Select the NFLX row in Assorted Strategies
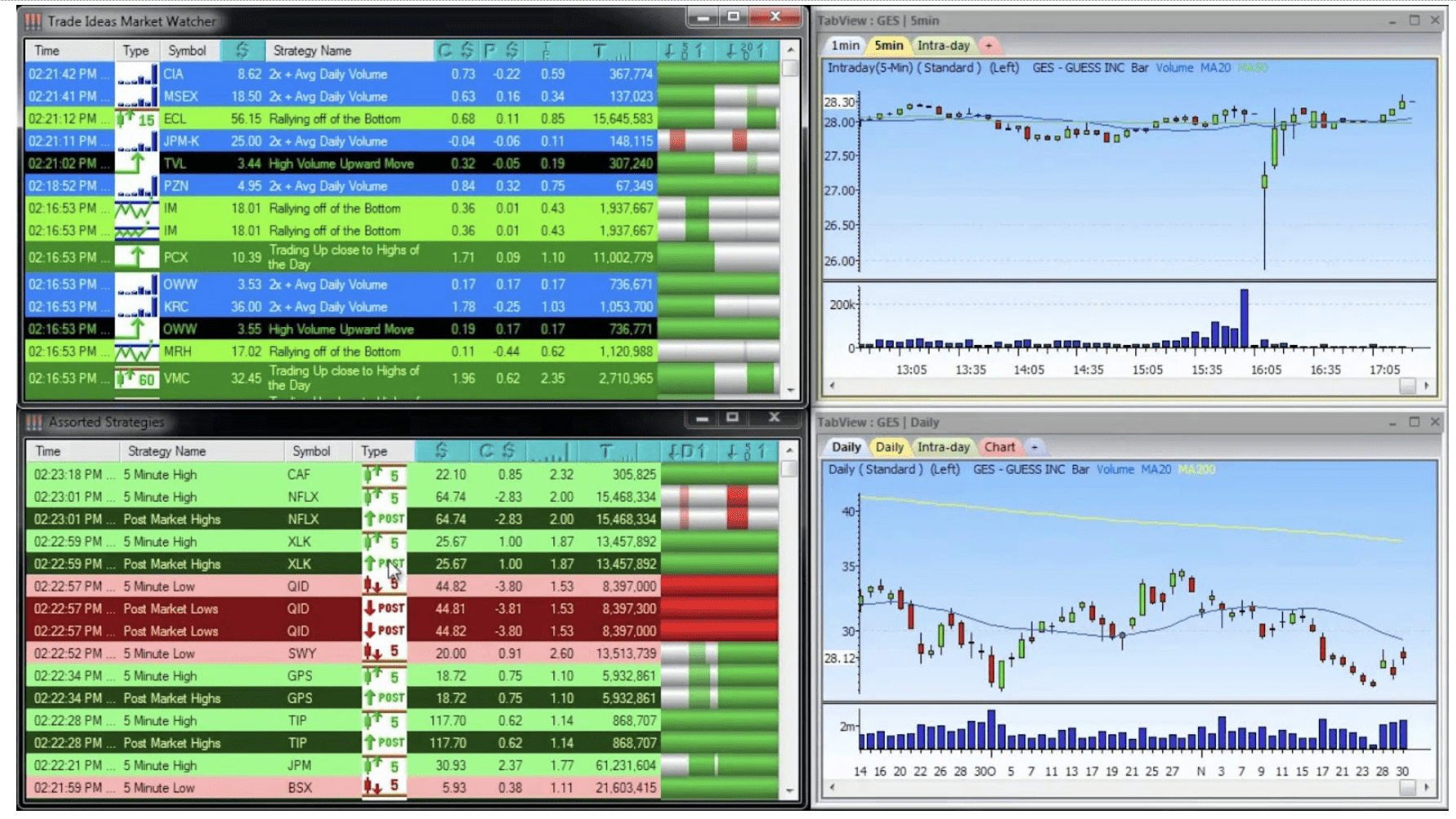 coord(204,497)
